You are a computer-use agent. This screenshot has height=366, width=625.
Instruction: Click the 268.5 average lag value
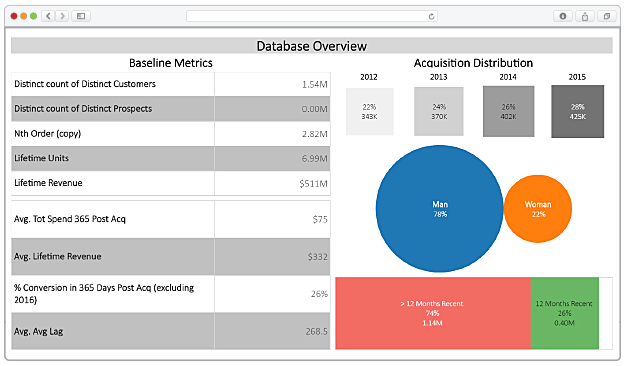tap(316, 331)
